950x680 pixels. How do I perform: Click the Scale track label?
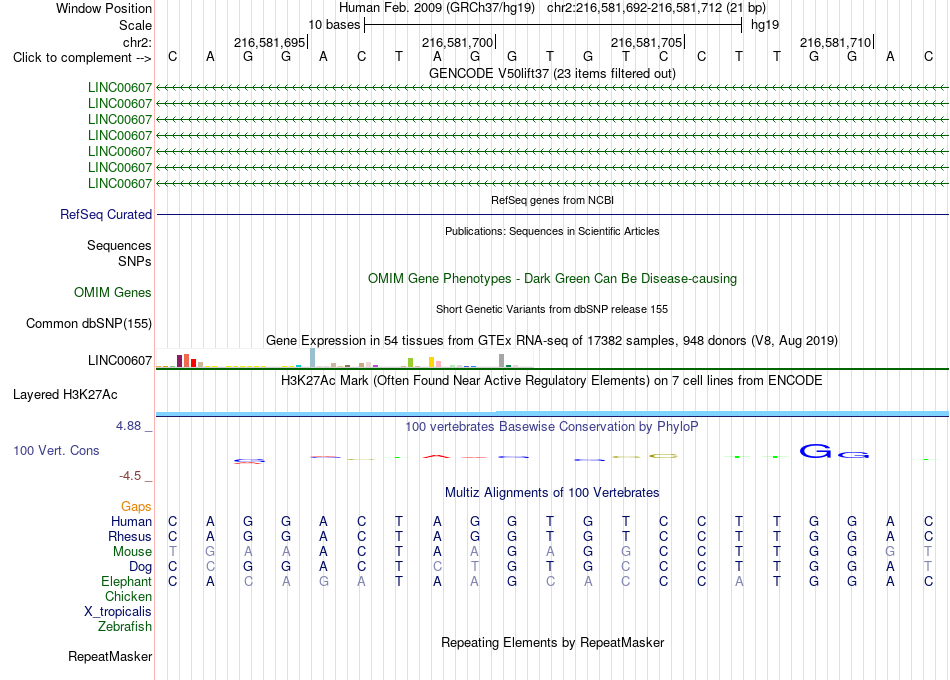[135, 25]
